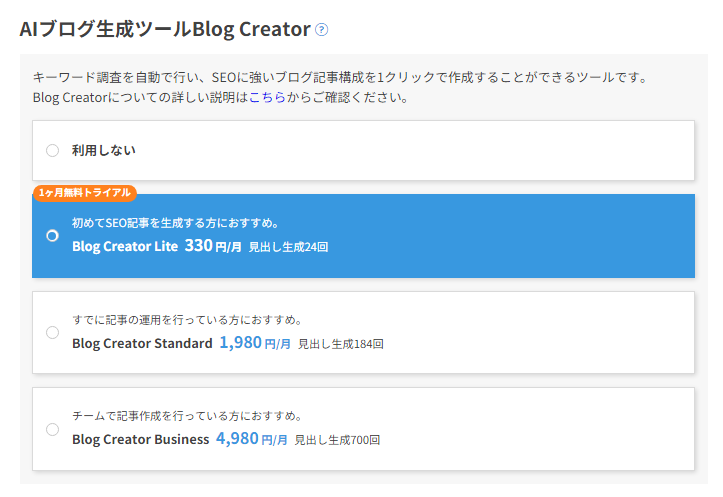
Task: Click チームで記事作成を行っている方におすすめ text
Action: click(x=187, y=416)
